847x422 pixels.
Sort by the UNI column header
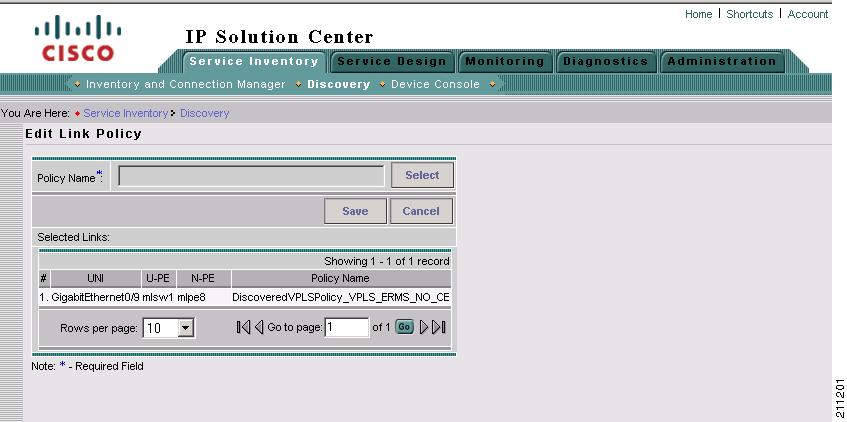[96, 278]
